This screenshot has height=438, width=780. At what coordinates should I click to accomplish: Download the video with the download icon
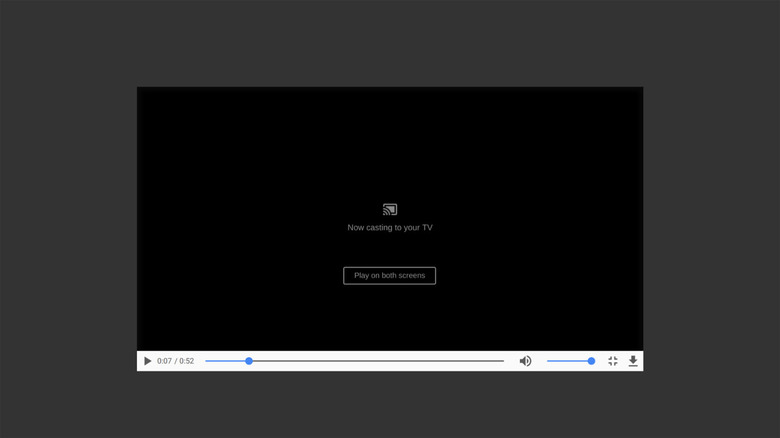(x=633, y=361)
